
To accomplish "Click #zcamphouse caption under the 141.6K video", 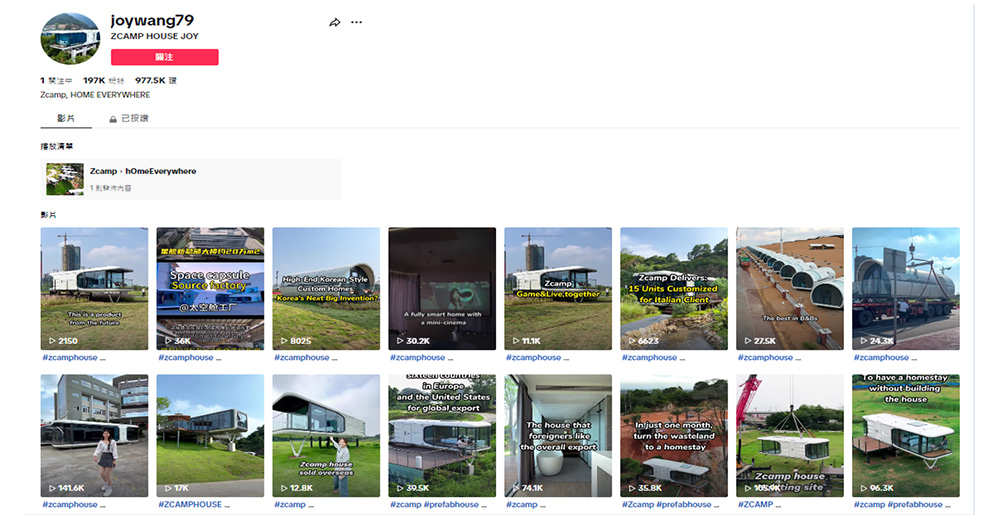I will click(x=74, y=504).
